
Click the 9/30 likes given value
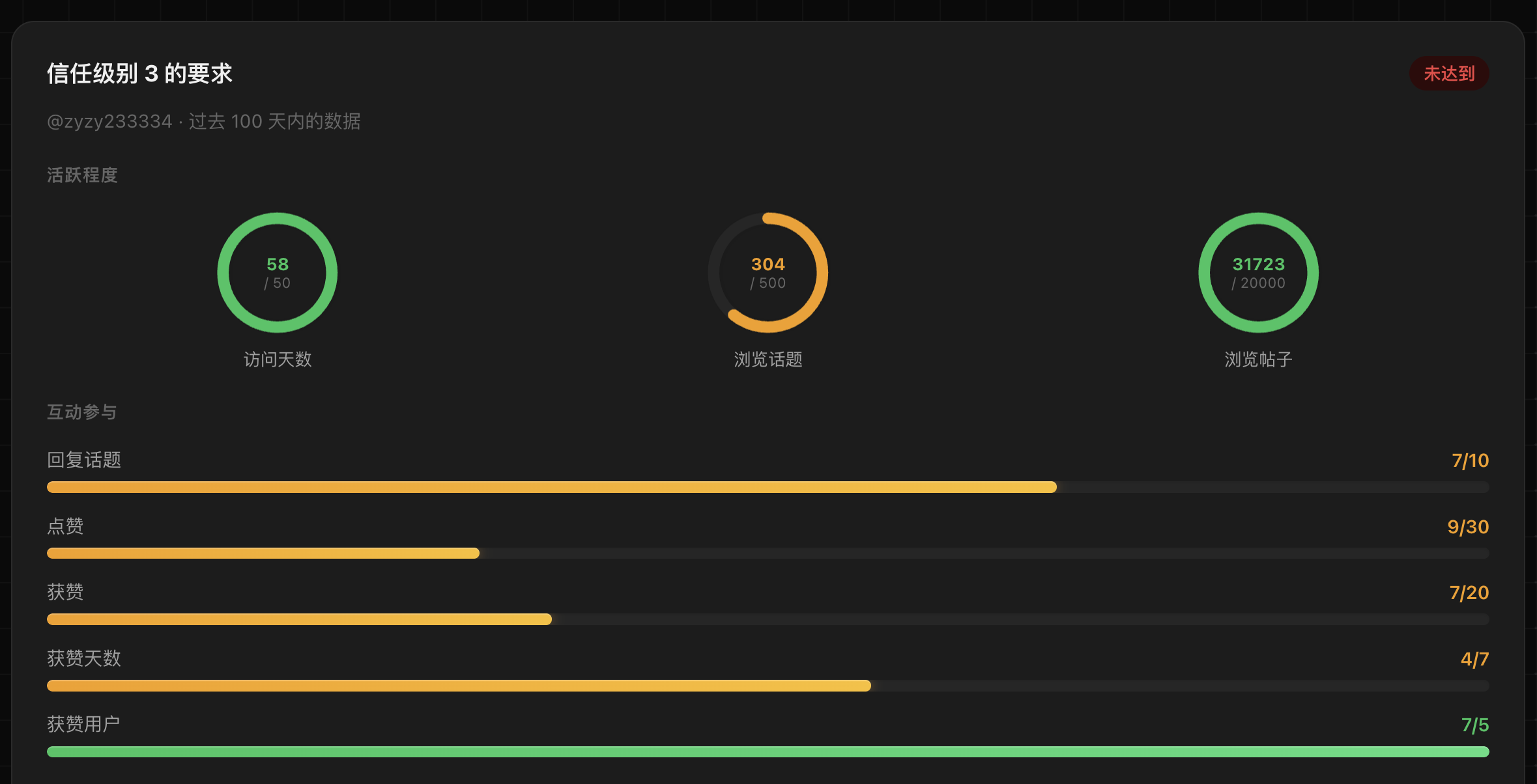pos(1468,527)
